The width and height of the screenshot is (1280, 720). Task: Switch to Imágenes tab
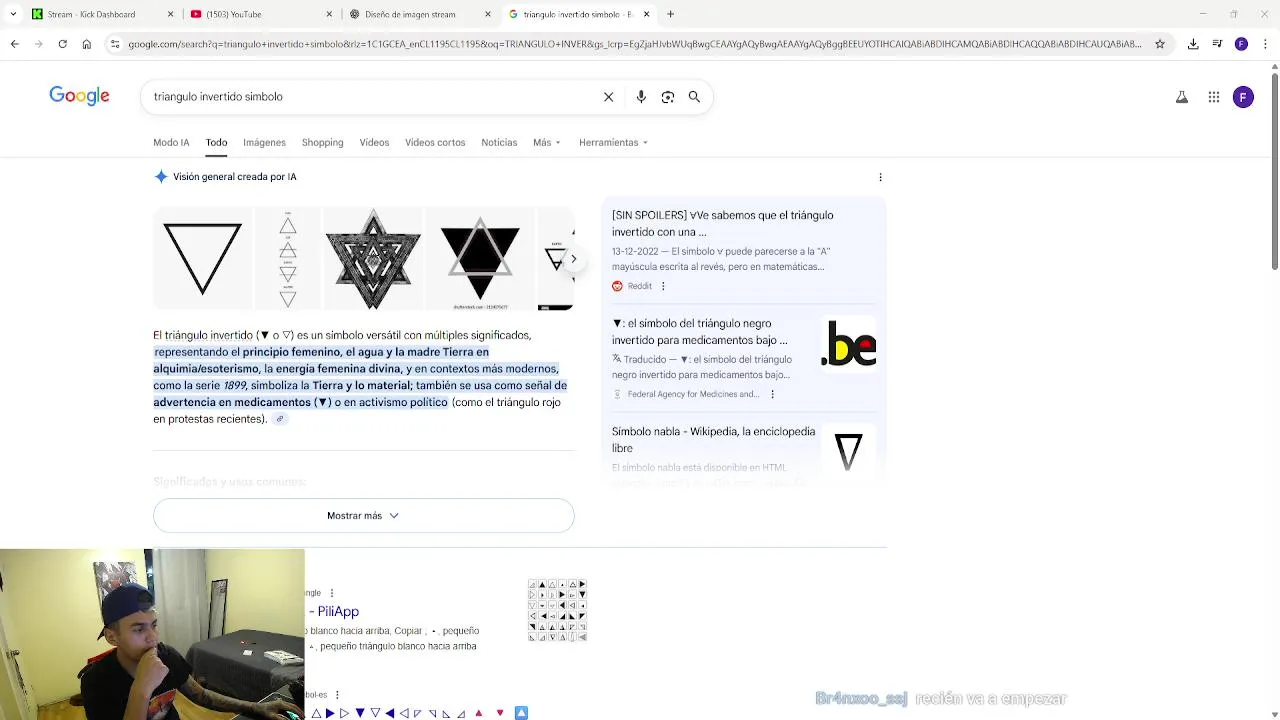(264, 142)
